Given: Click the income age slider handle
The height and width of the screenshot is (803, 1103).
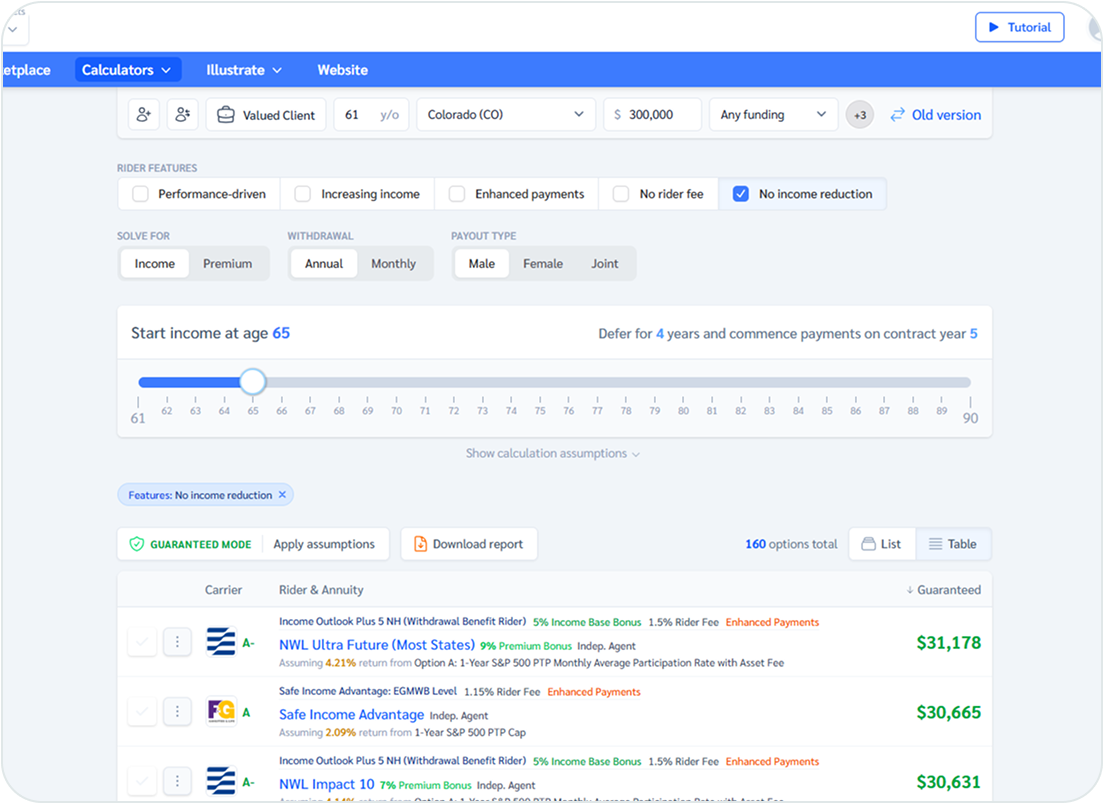Looking at the screenshot, I should tap(253, 382).
